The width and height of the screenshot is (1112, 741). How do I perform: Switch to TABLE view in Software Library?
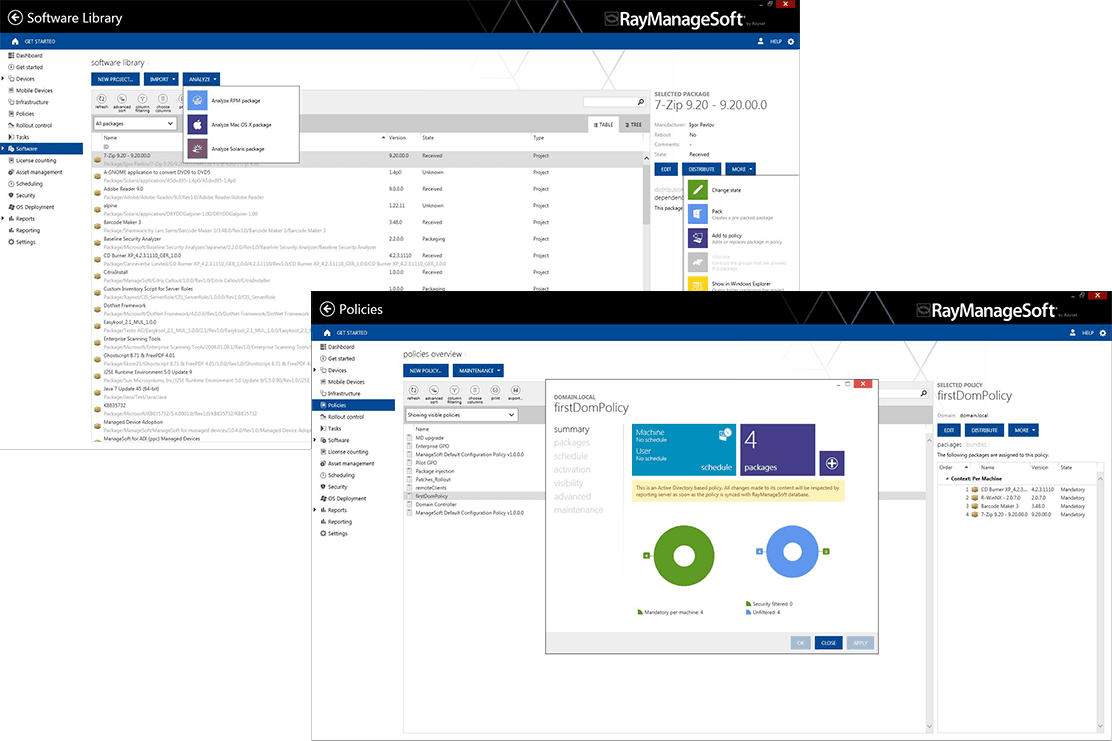[604, 125]
